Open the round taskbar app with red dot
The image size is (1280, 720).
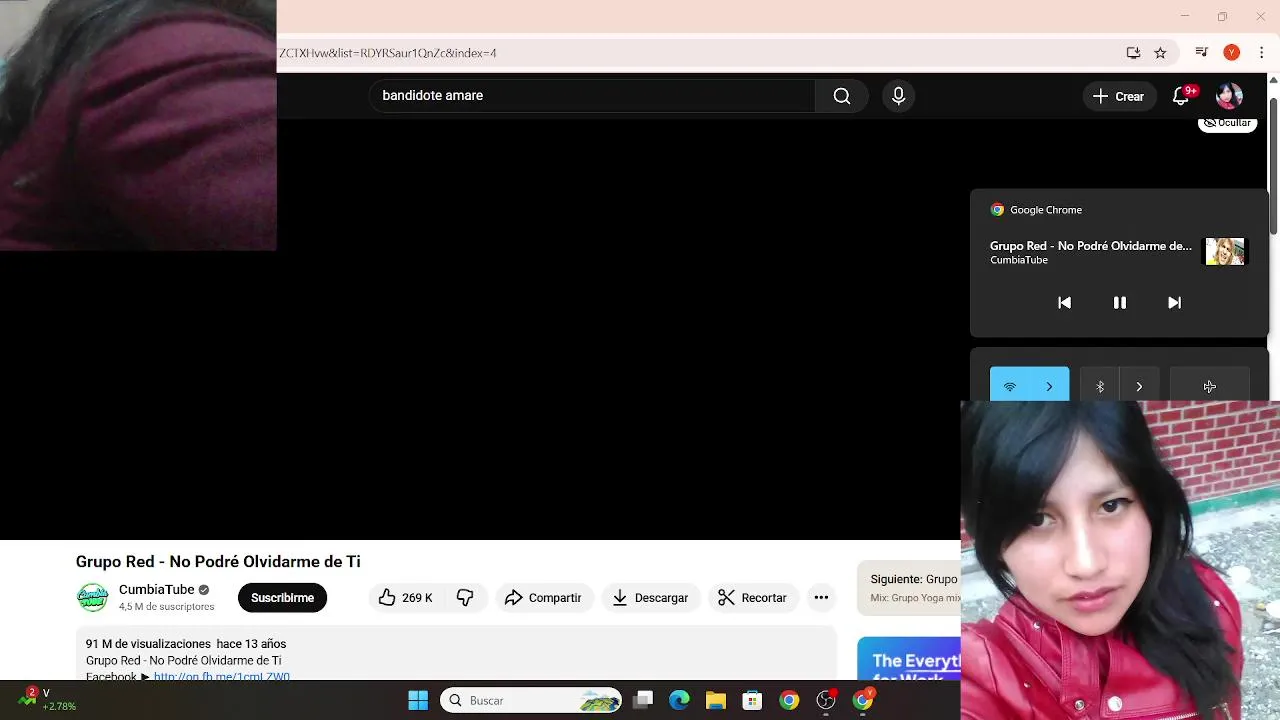coord(826,700)
